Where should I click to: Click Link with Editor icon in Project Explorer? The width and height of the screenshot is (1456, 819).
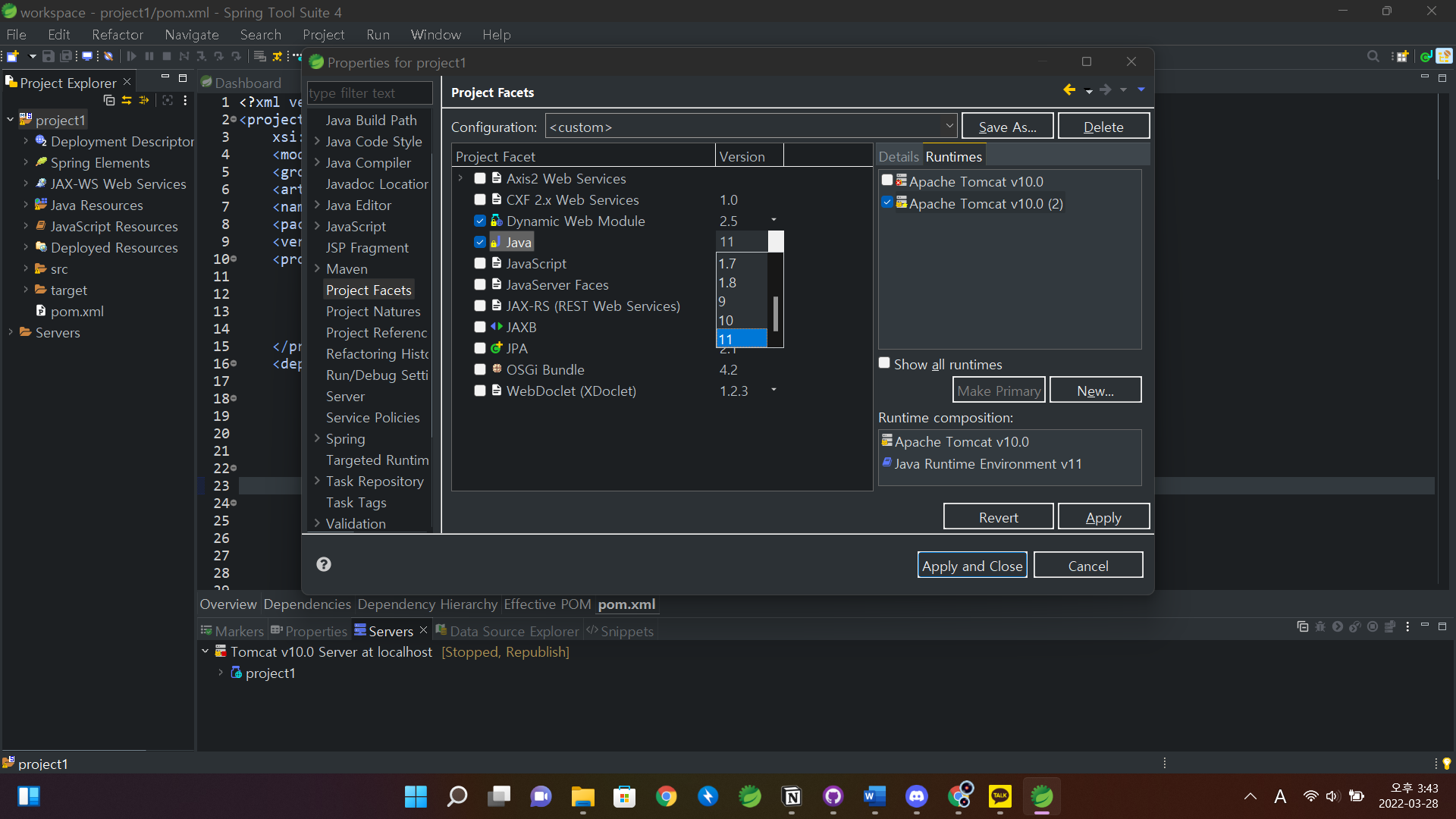(127, 100)
